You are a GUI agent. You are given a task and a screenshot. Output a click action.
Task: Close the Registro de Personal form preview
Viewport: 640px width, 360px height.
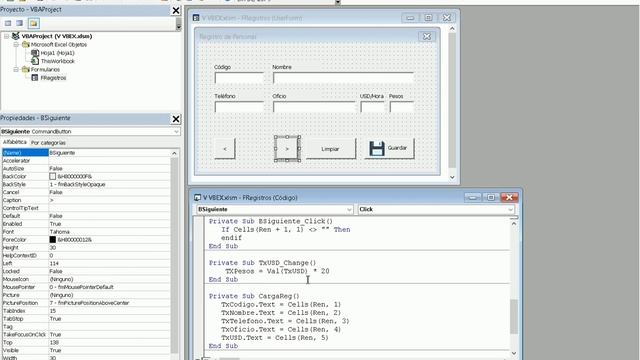427,36
